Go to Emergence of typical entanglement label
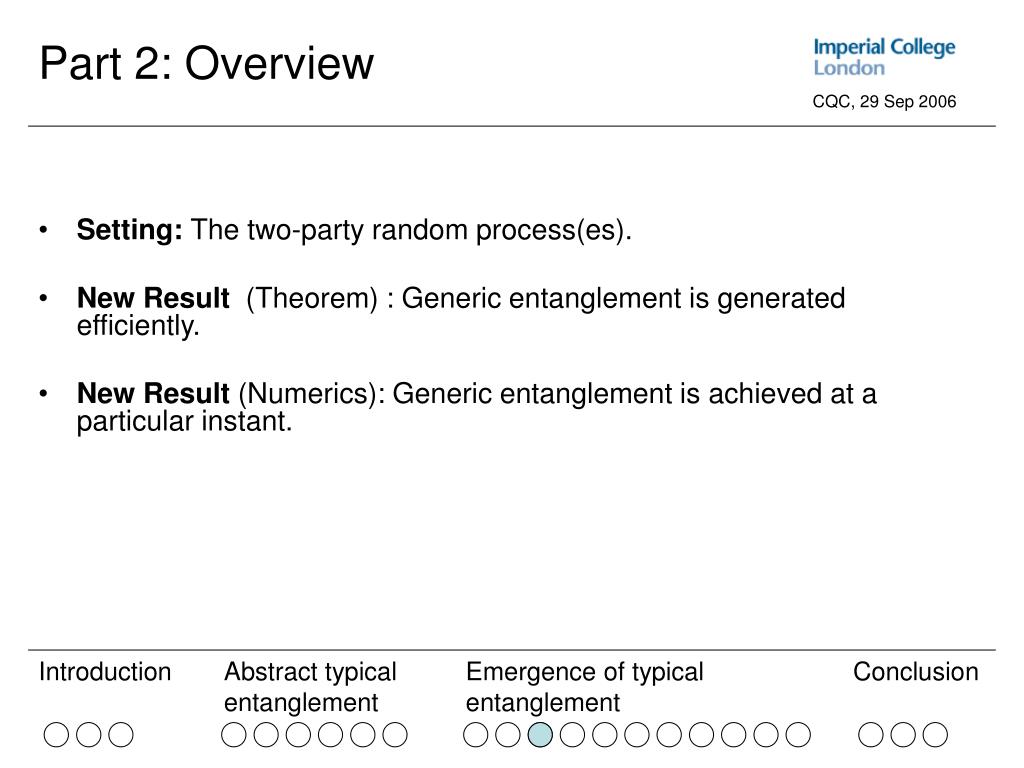1024x768 pixels. 584,687
